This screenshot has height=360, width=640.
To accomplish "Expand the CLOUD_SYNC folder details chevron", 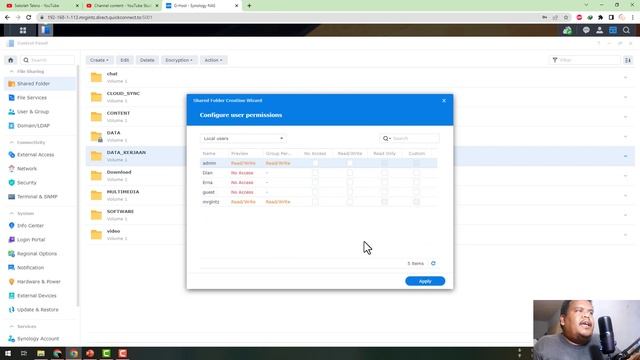I will (x=625, y=97).
